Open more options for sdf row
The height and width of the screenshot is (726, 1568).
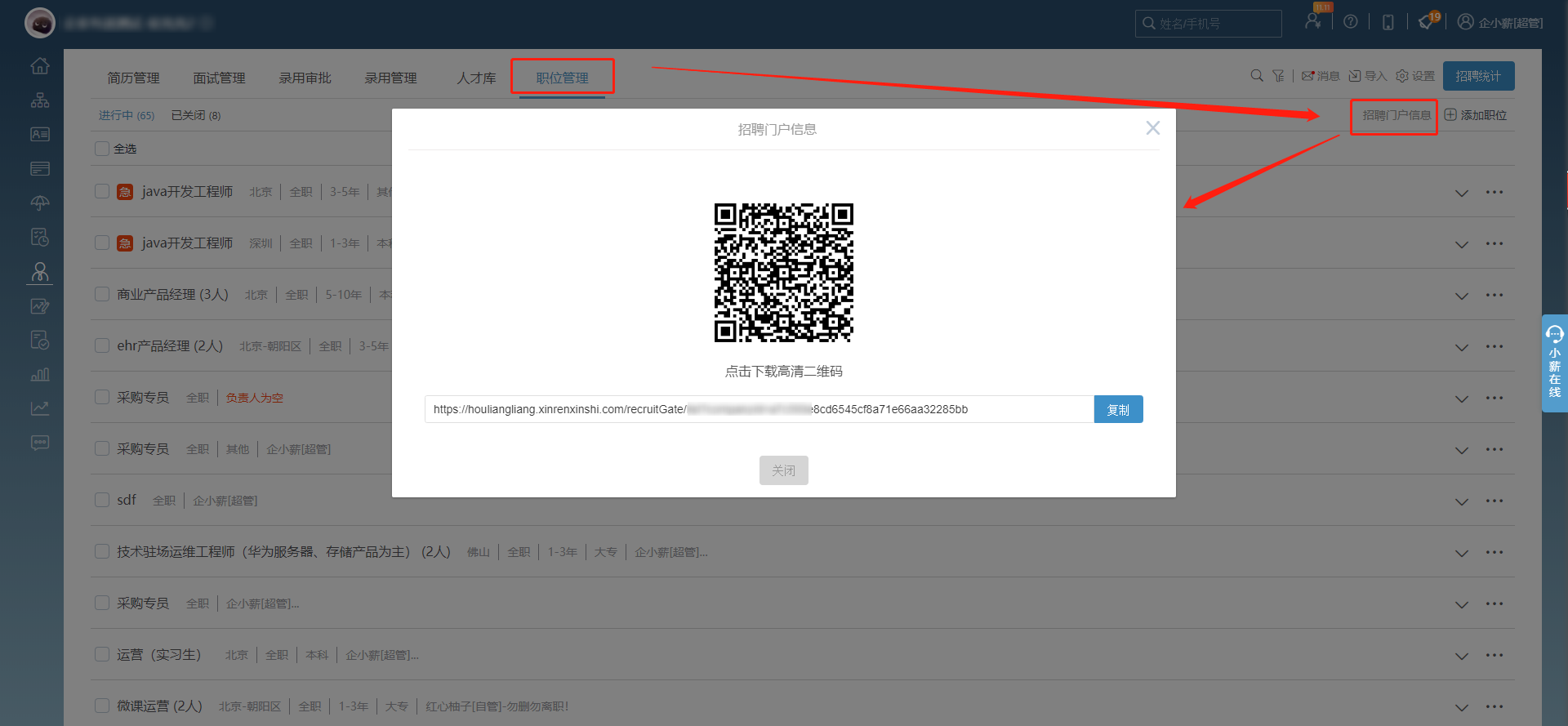1494,501
